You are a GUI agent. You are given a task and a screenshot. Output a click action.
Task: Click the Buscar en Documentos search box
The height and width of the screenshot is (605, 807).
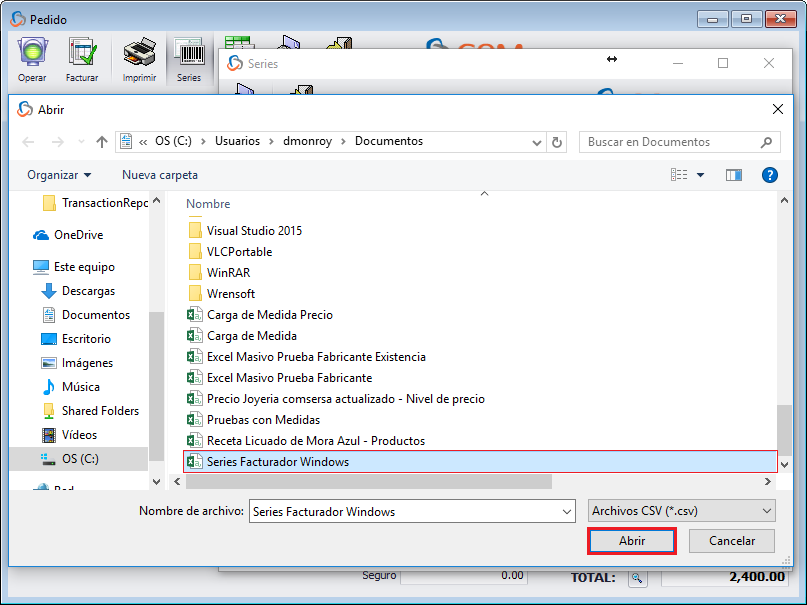tap(670, 142)
